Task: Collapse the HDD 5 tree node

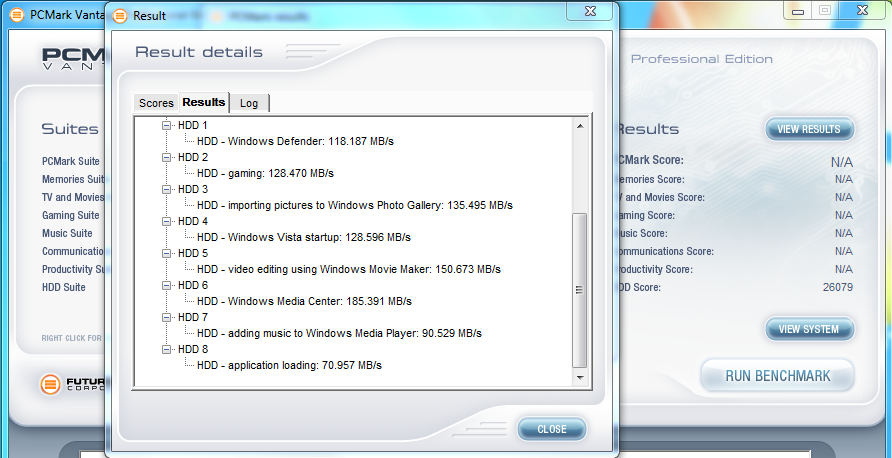Action: [167, 253]
